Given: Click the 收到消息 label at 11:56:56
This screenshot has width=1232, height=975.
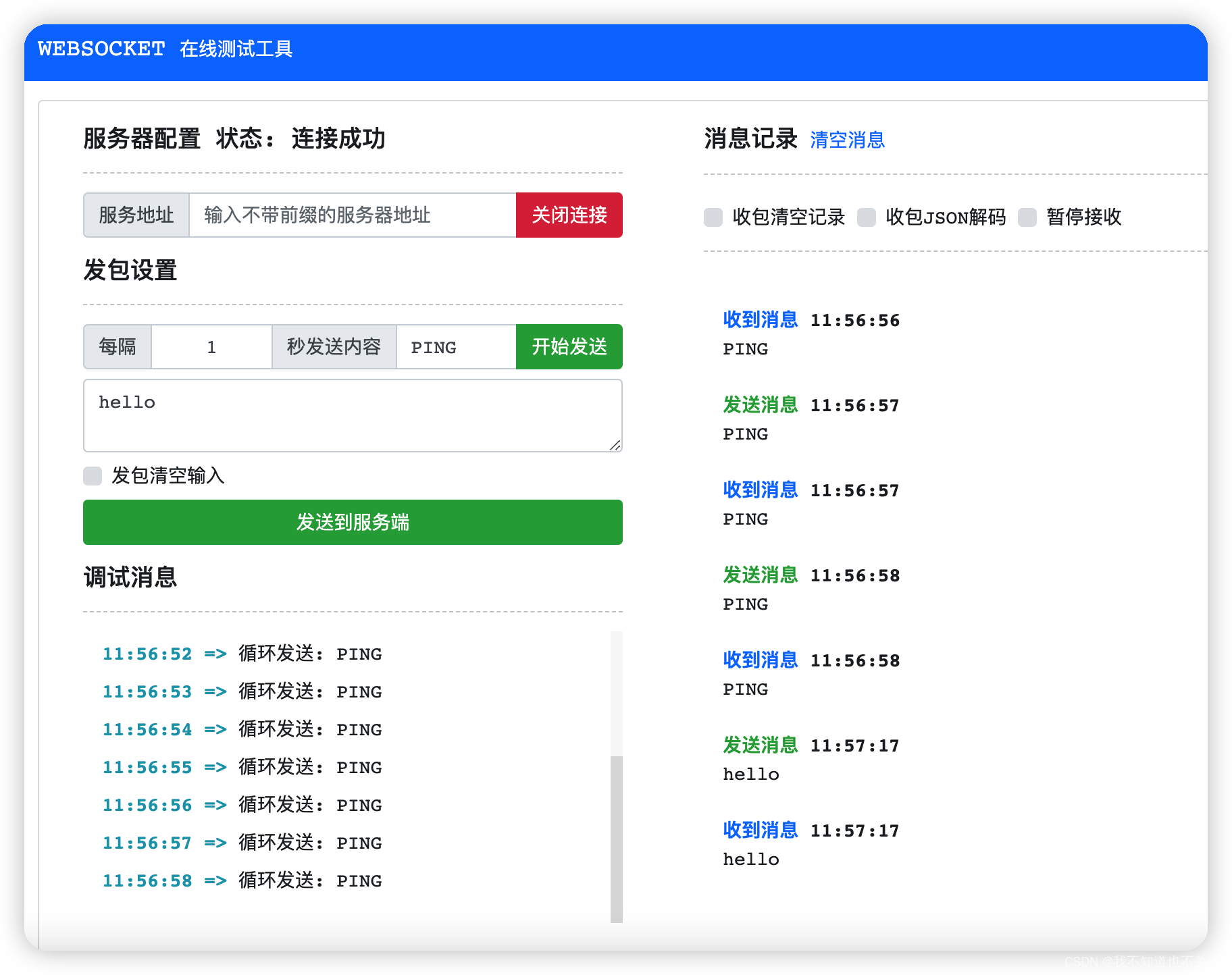Looking at the screenshot, I should point(759,319).
